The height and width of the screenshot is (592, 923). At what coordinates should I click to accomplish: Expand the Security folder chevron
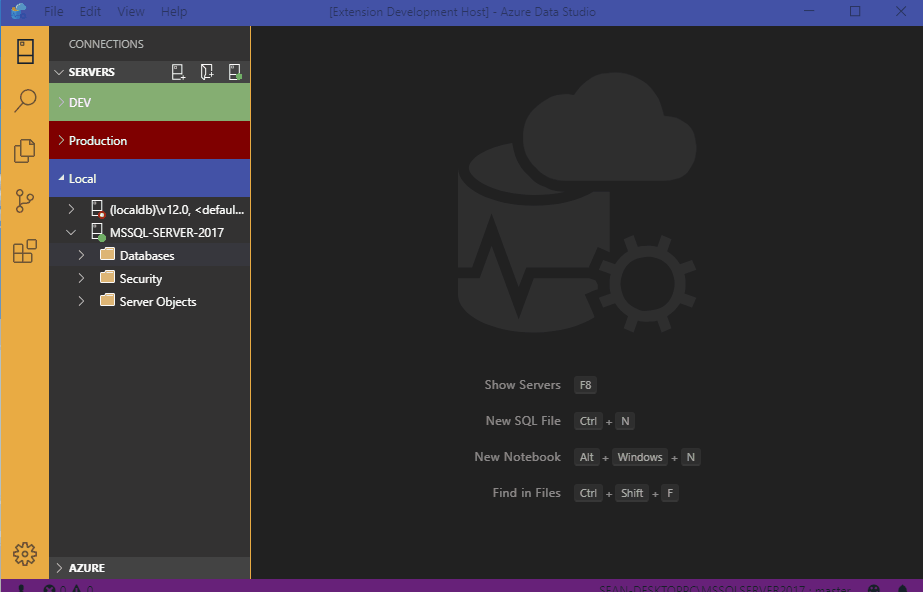pos(81,278)
